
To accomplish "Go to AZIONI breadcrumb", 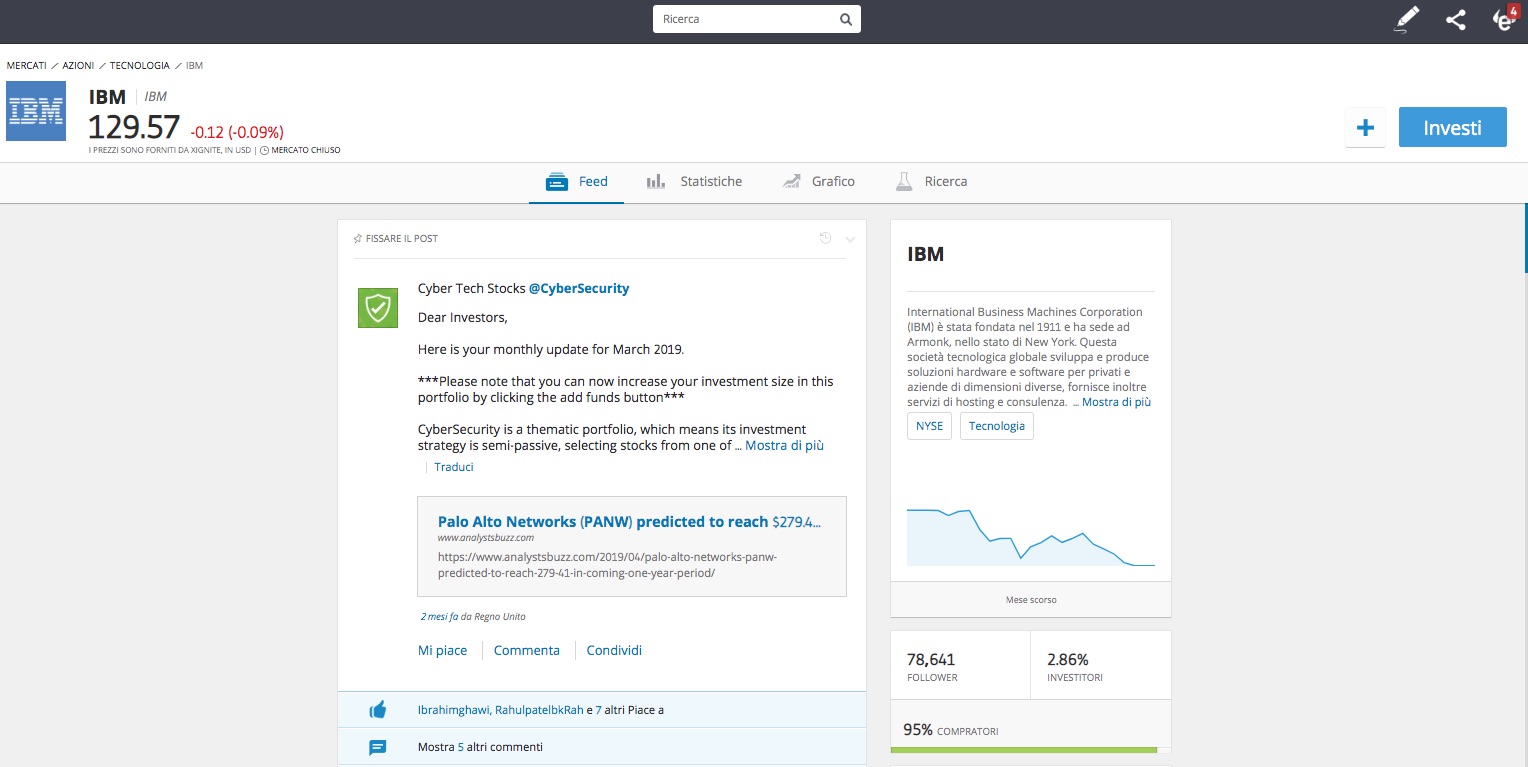I will point(78,66).
